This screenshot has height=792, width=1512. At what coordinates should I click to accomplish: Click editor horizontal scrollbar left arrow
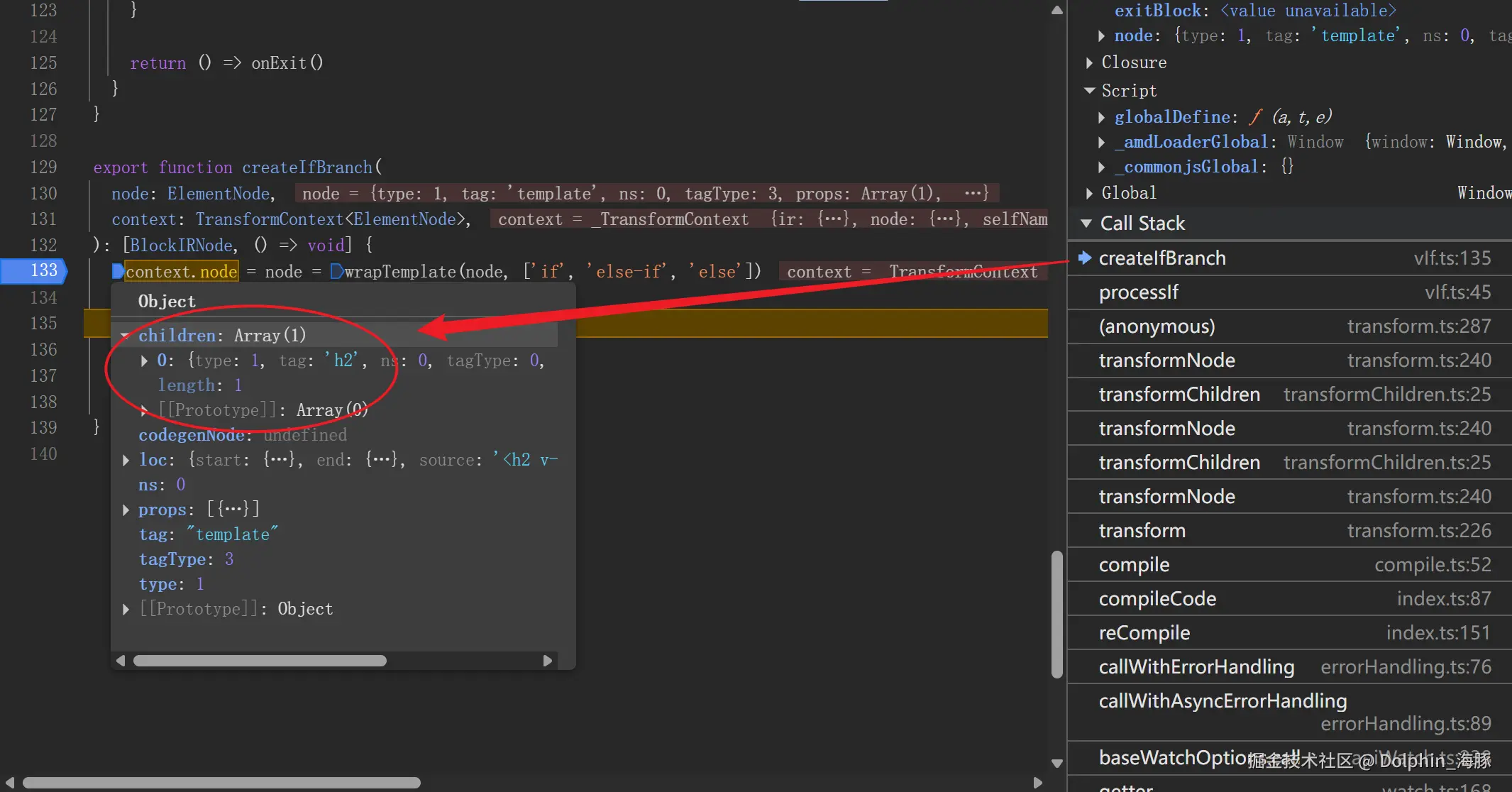click(x=9, y=783)
